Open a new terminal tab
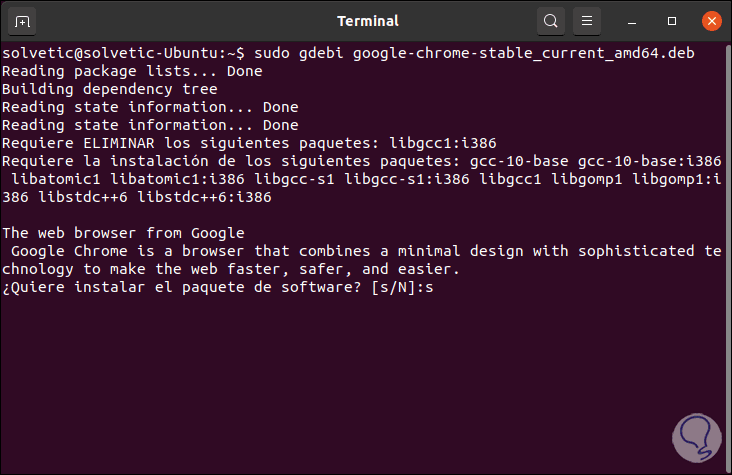 point(24,20)
